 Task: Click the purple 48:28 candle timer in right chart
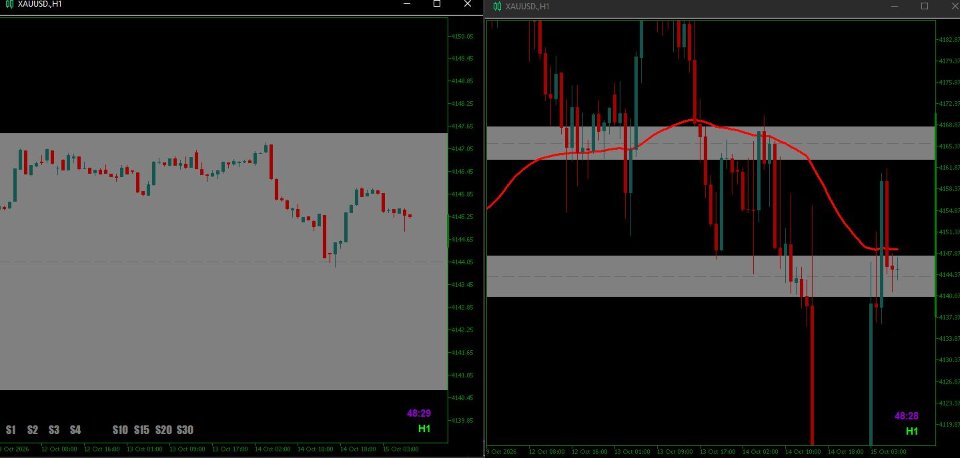tap(907, 416)
